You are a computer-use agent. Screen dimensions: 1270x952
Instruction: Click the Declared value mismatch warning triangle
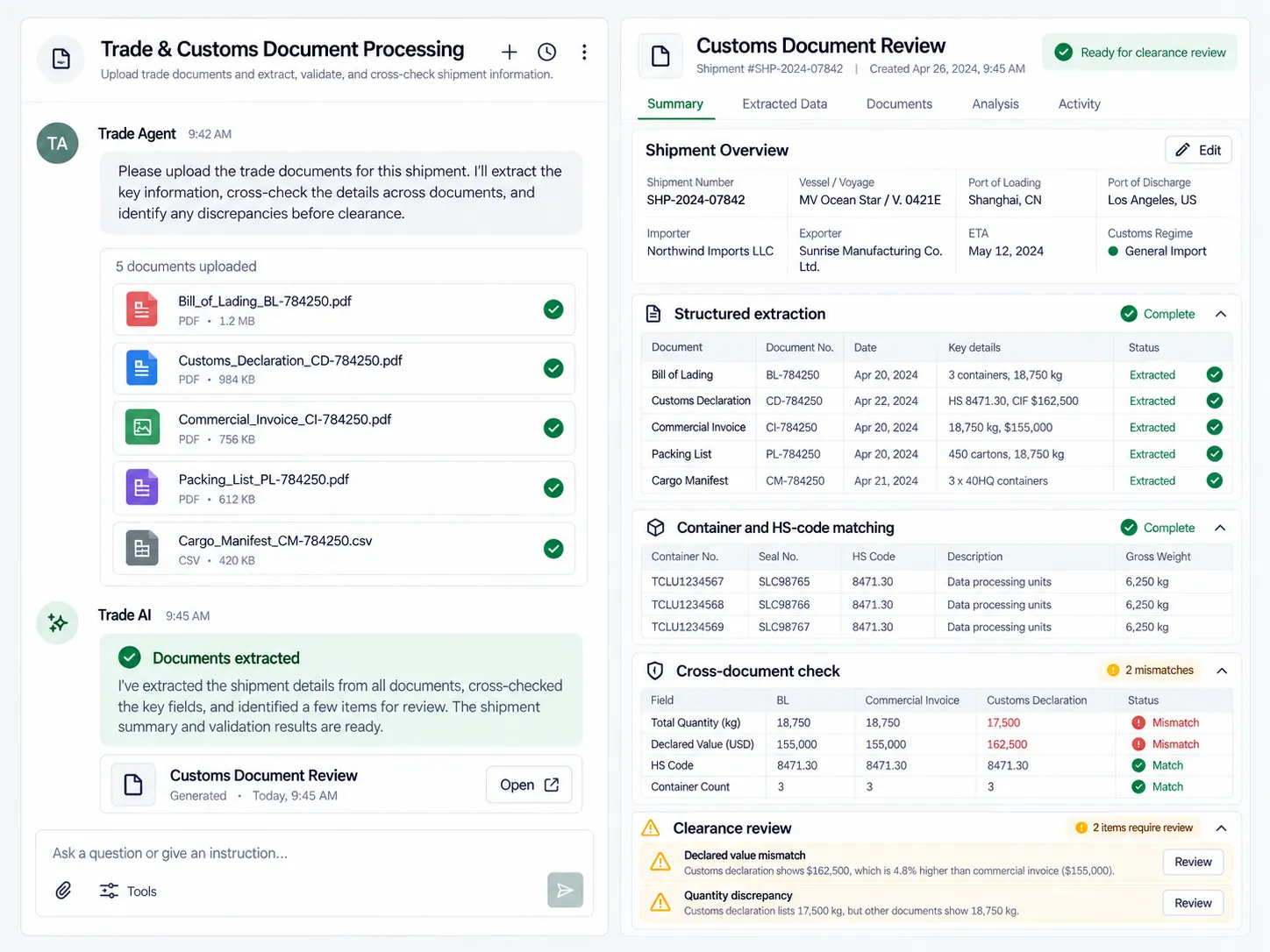tap(660, 862)
